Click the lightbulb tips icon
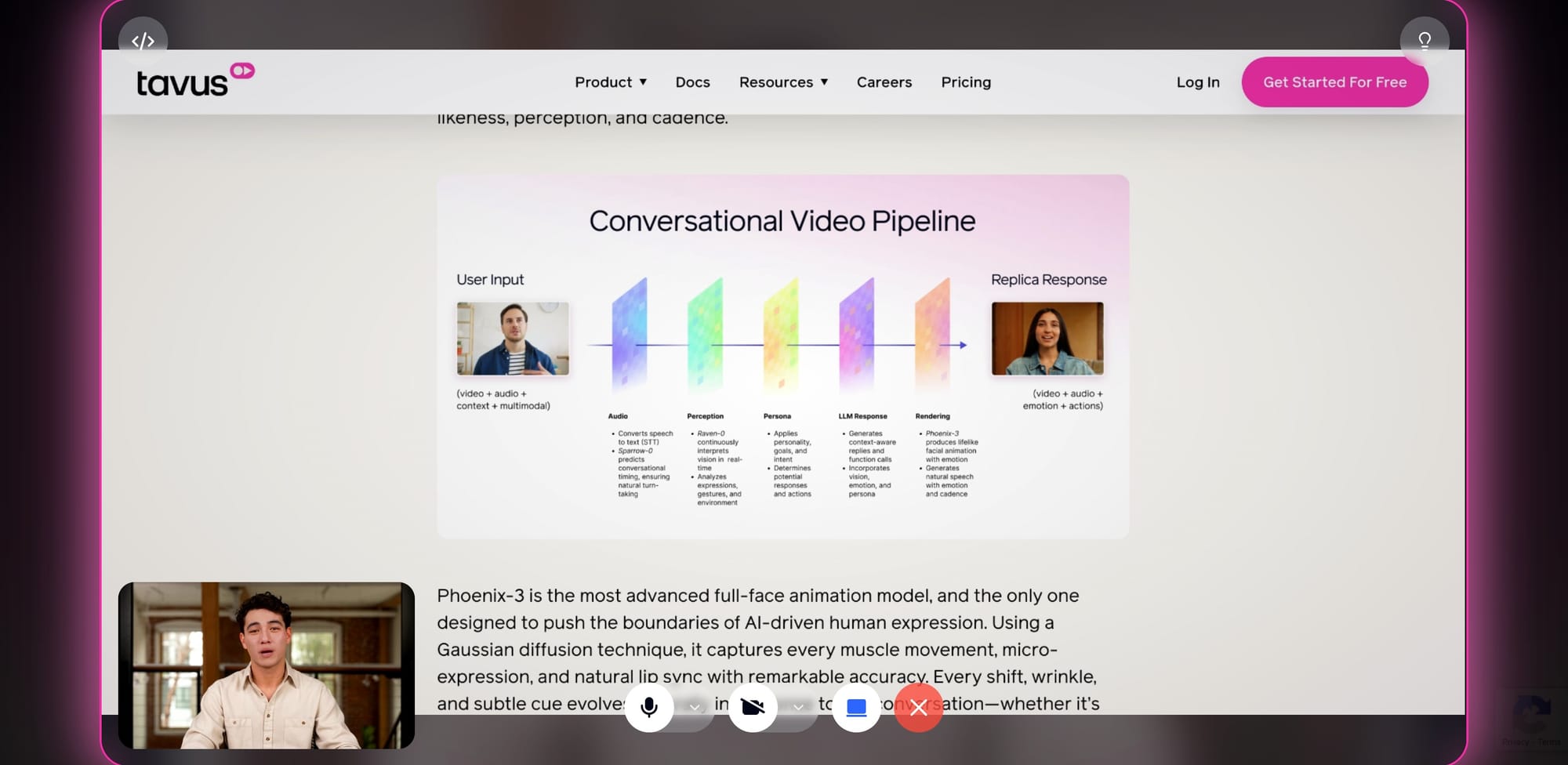This screenshot has width=1568, height=765. pos(1425,41)
